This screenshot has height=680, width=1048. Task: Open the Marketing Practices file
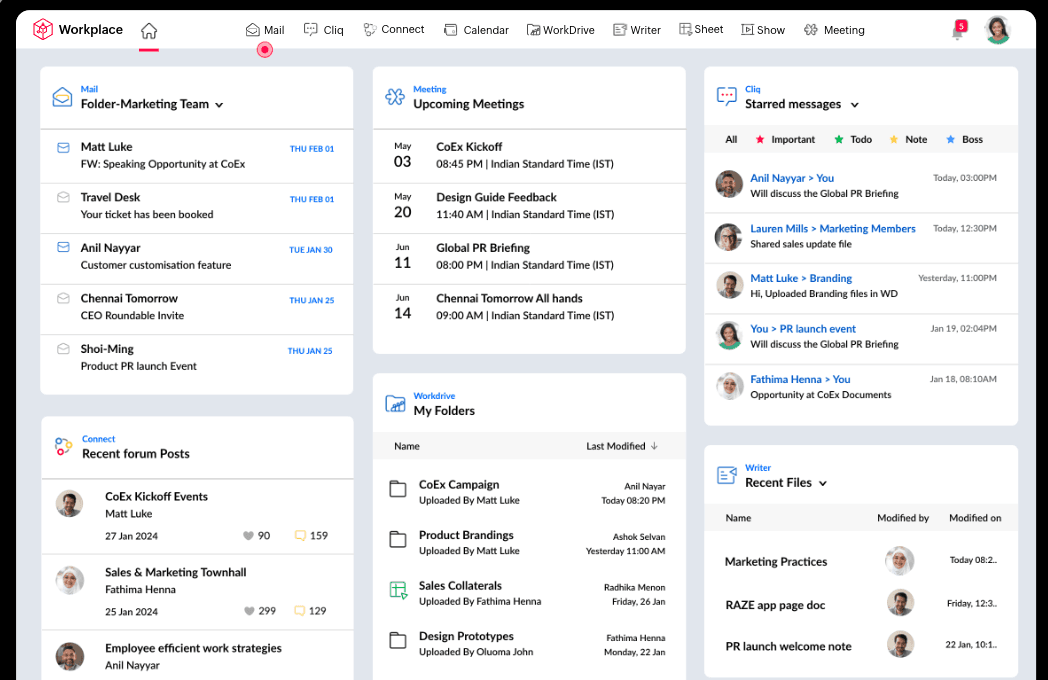tap(776, 562)
